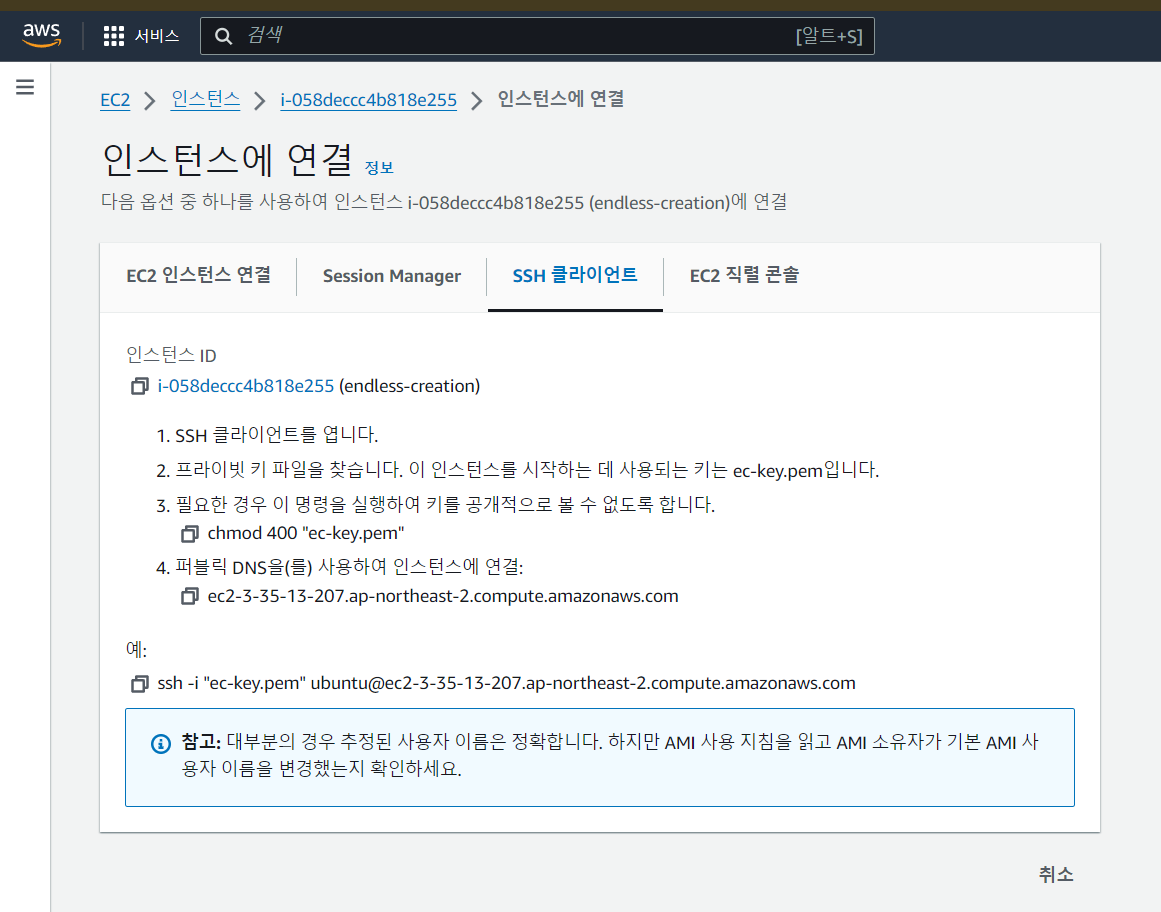Copy the ssh -i example command icon
Screen dimensions: 1161x912
[x=139, y=683]
